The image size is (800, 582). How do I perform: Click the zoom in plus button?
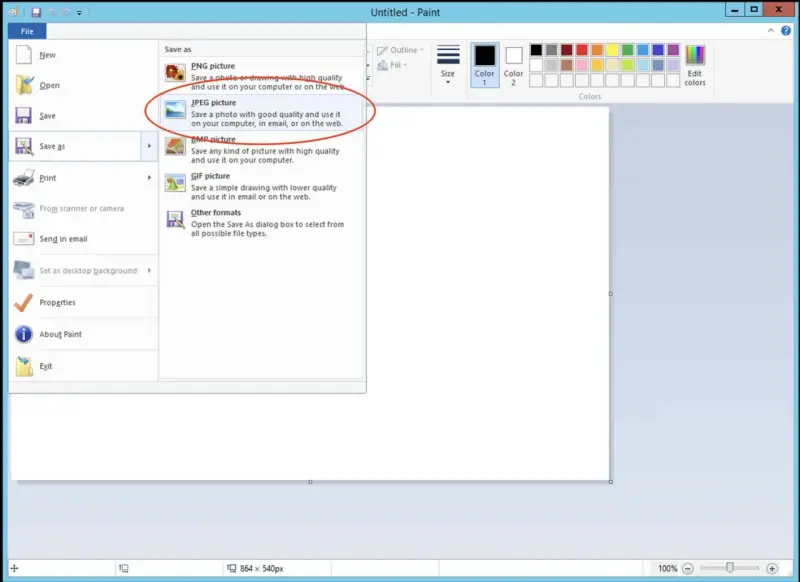point(772,568)
